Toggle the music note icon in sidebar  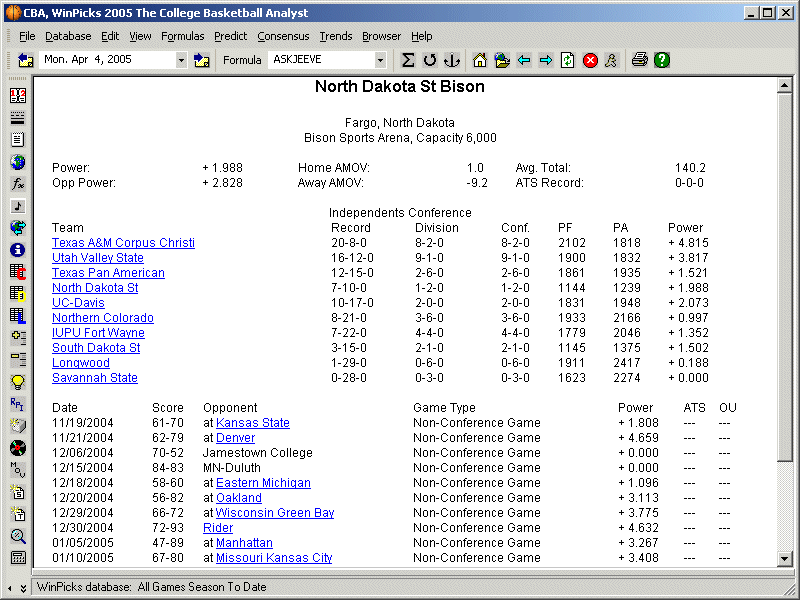(x=18, y=206)
